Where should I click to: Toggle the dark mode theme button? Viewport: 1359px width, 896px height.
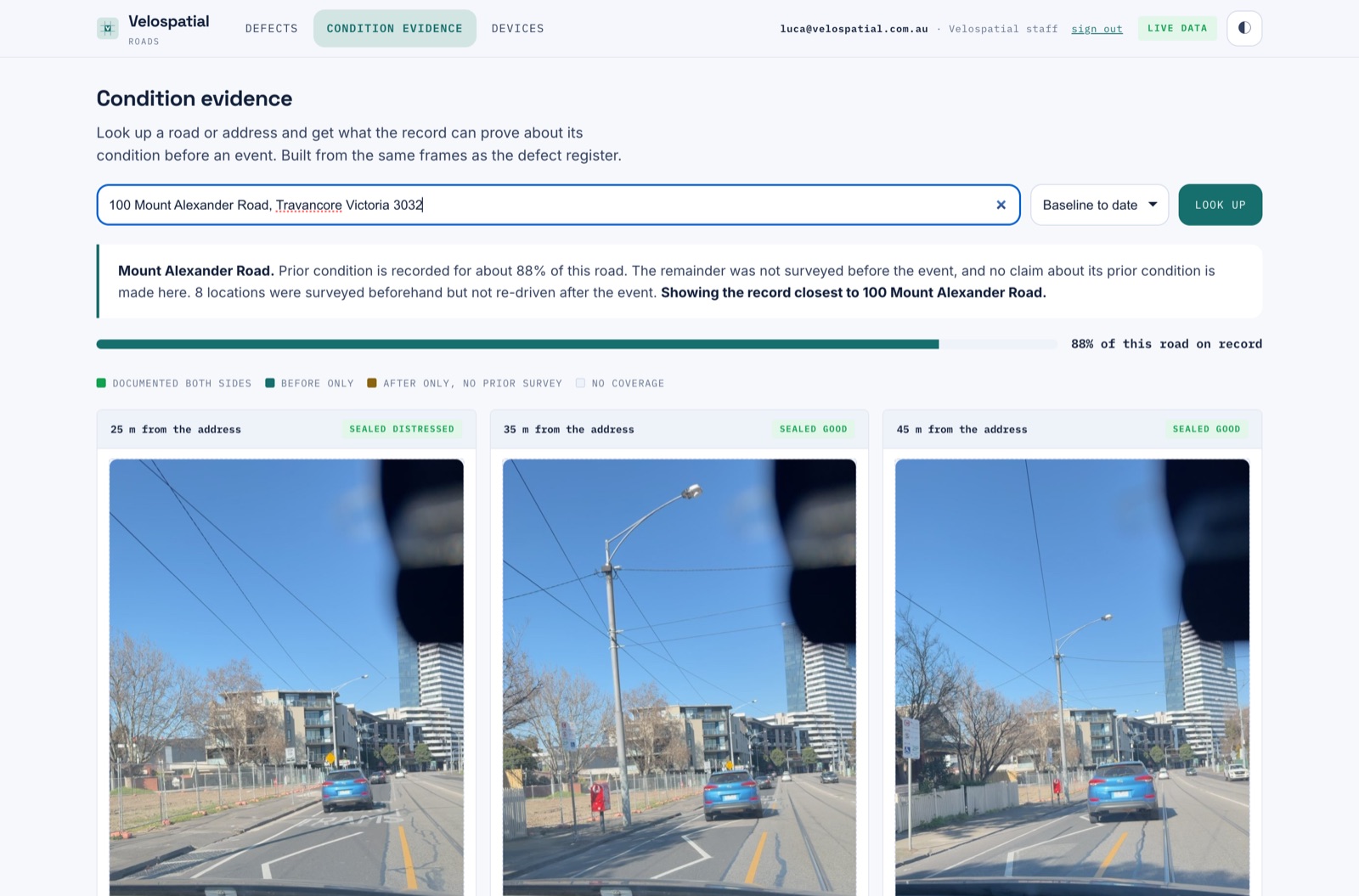tap(1244, 28)
